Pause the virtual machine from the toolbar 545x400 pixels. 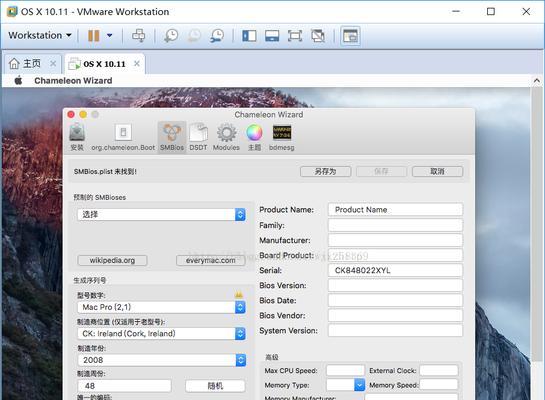click(x=93, y=35)
